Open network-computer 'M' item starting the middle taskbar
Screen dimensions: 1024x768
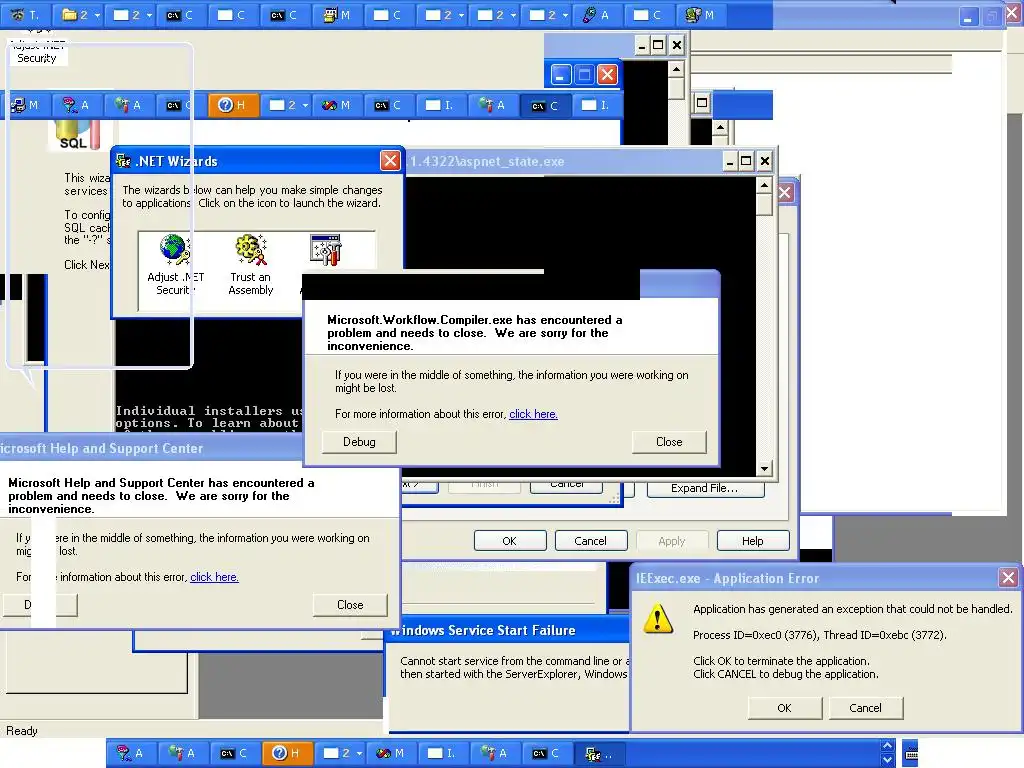(24, 105)
